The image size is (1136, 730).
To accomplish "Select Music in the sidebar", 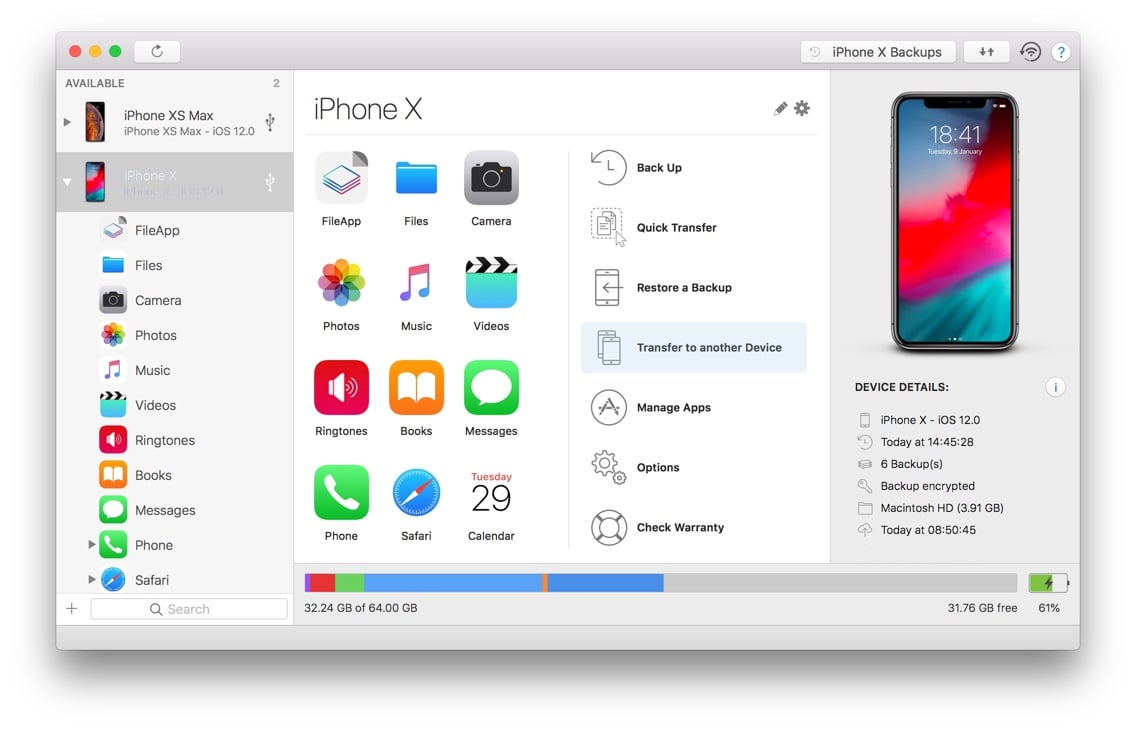I will point(175,370).
